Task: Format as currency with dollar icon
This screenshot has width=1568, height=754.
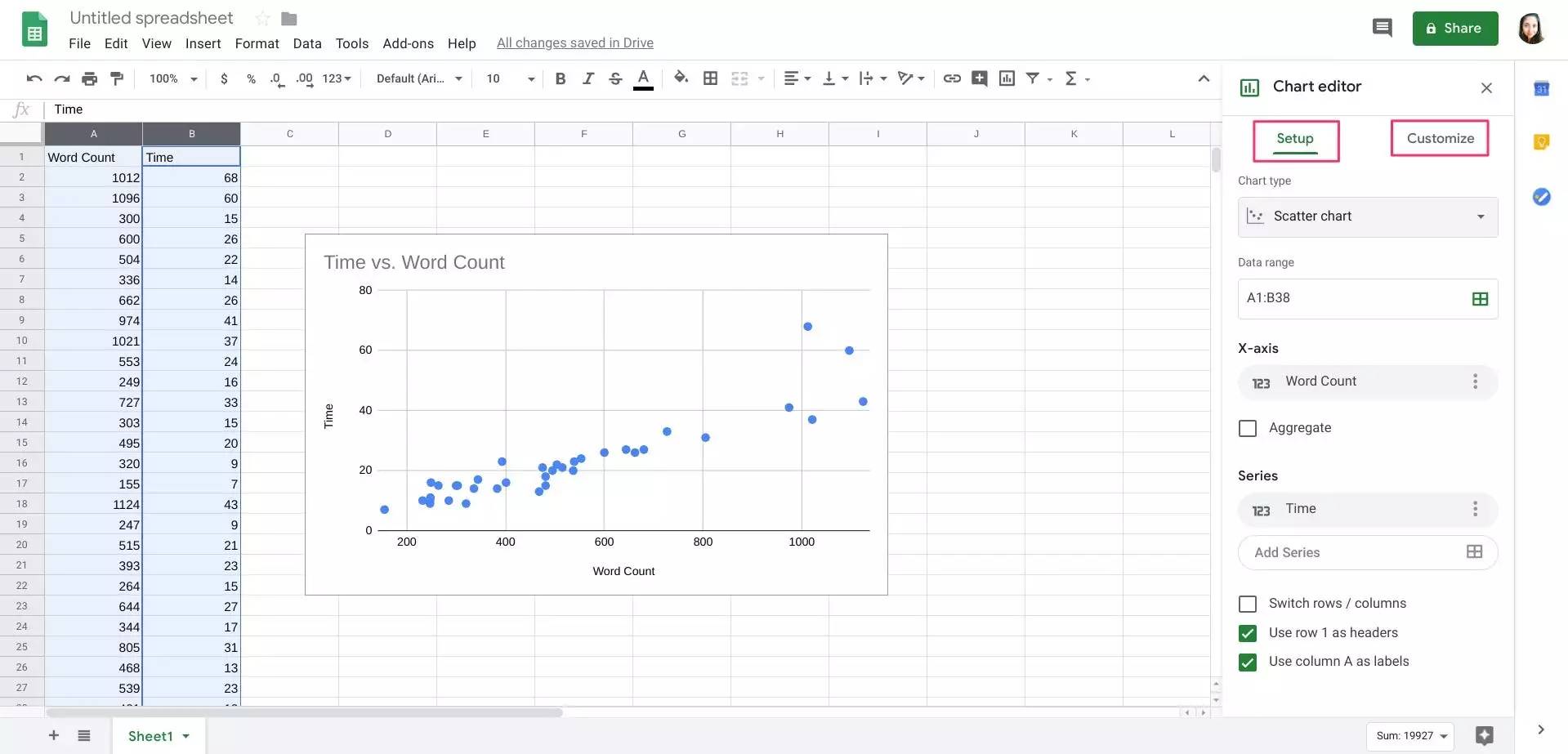Action: [x=224, y=78]
